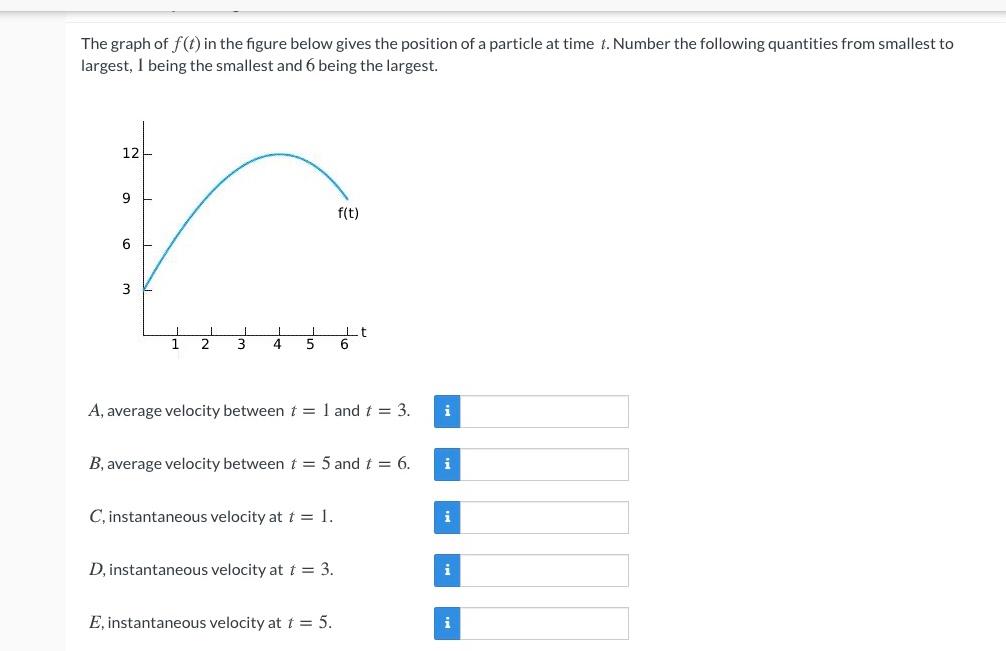Click the answer field next to quantity E

point(545,623)
